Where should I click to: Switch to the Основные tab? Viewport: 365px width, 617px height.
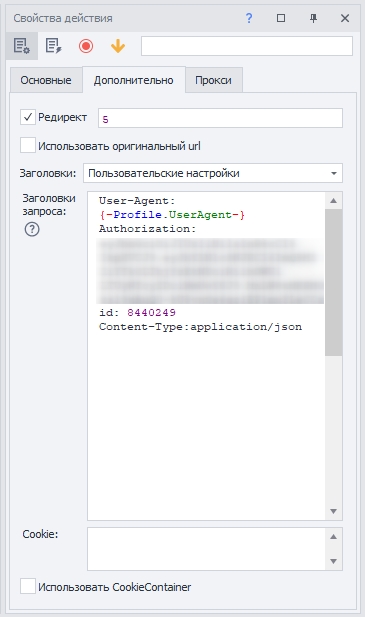coord(46,80)
